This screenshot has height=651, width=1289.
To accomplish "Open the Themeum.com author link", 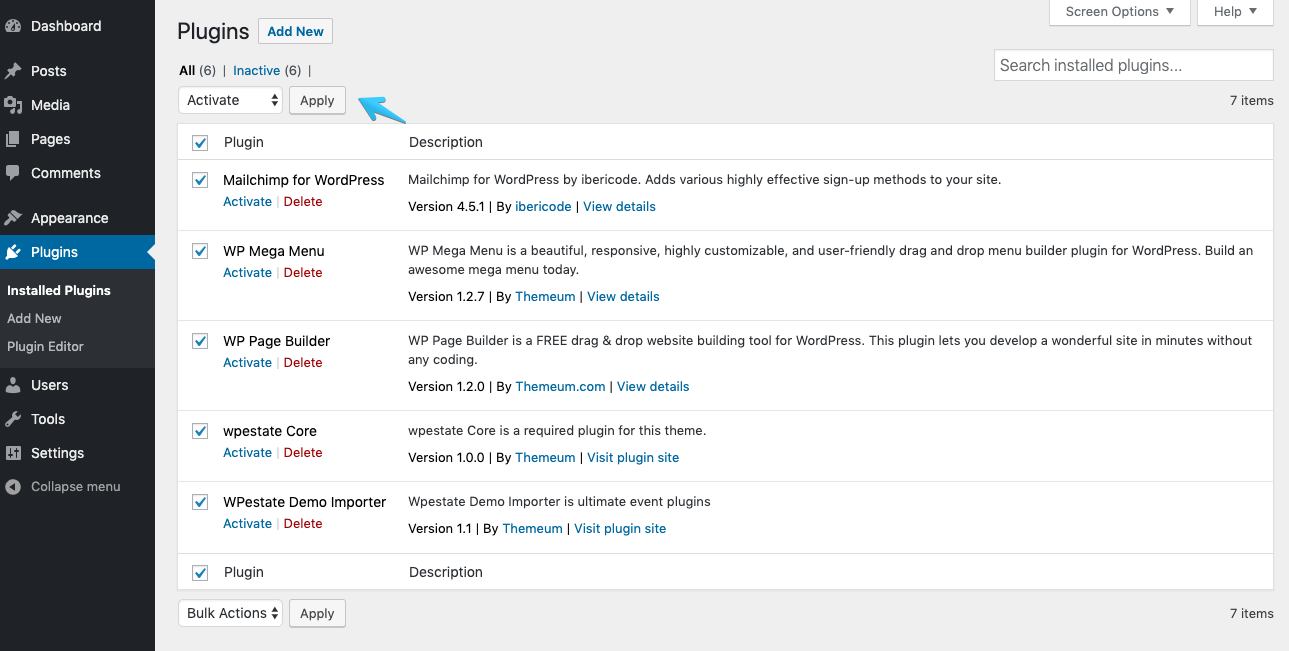I will coord(560,387).
